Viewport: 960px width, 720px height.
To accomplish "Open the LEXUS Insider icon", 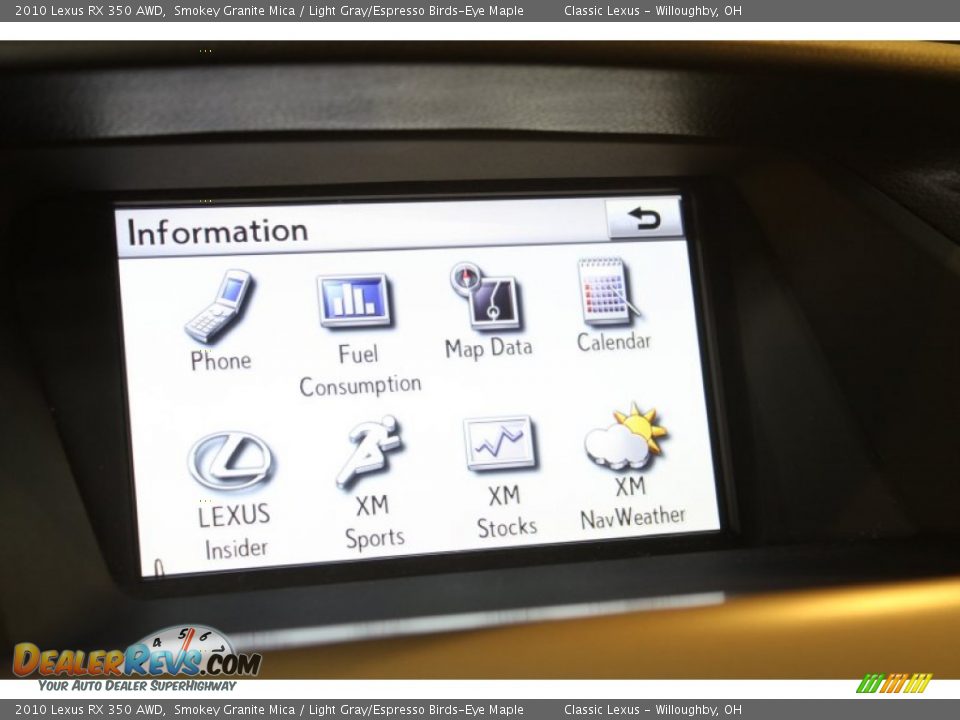I will click(x=231, y=460).
